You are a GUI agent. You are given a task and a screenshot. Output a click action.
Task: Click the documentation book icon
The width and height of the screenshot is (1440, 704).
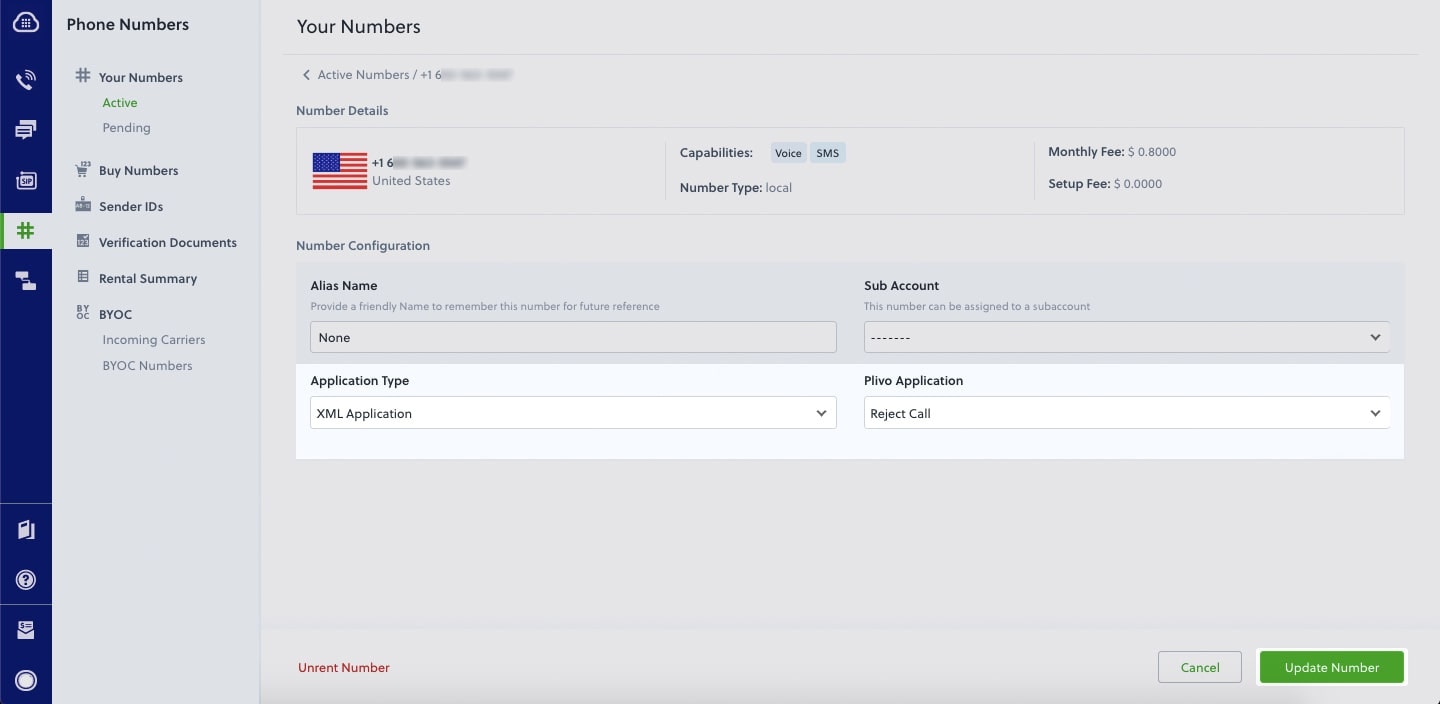pos(26,529)
